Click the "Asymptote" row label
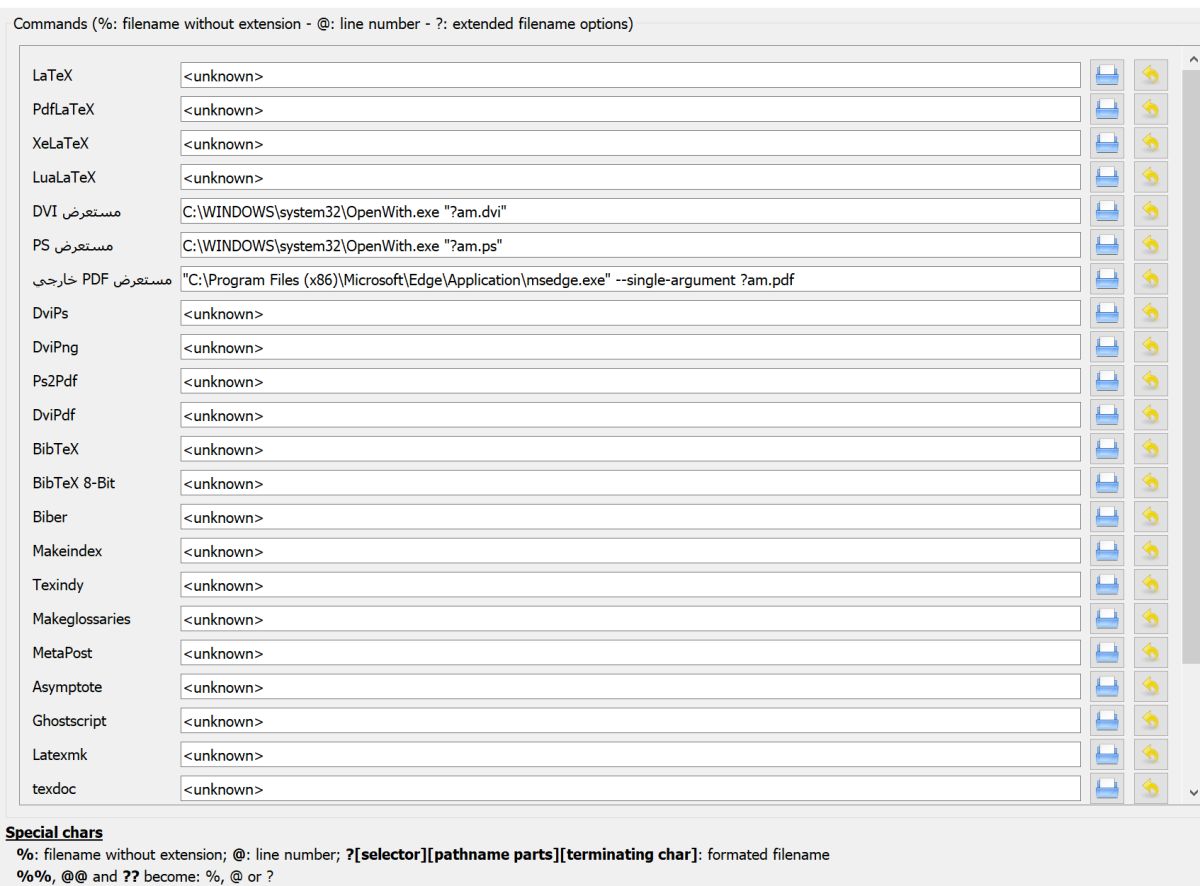The height and width of the screenshot is (886, 1200). (67, 687)
